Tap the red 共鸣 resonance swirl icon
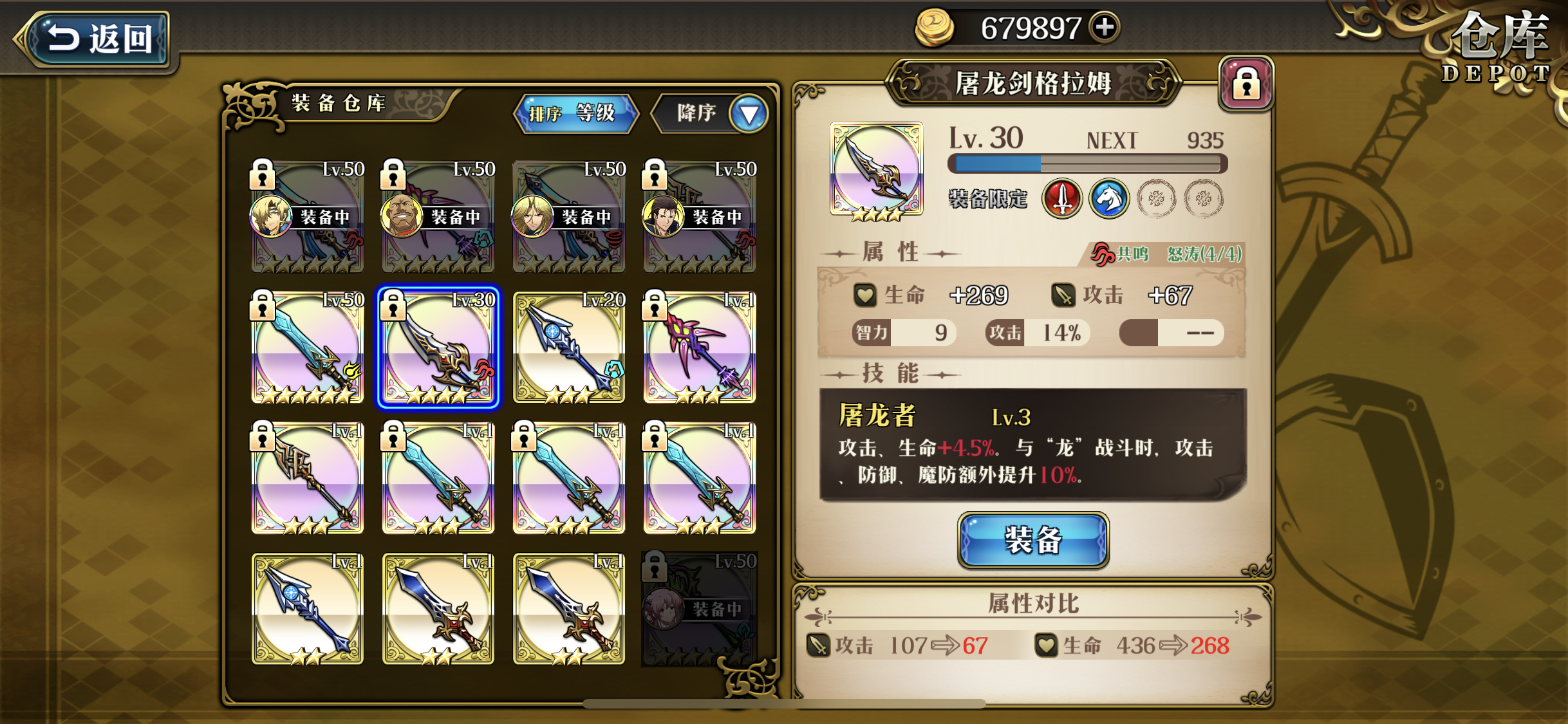 click(1103, 254)
